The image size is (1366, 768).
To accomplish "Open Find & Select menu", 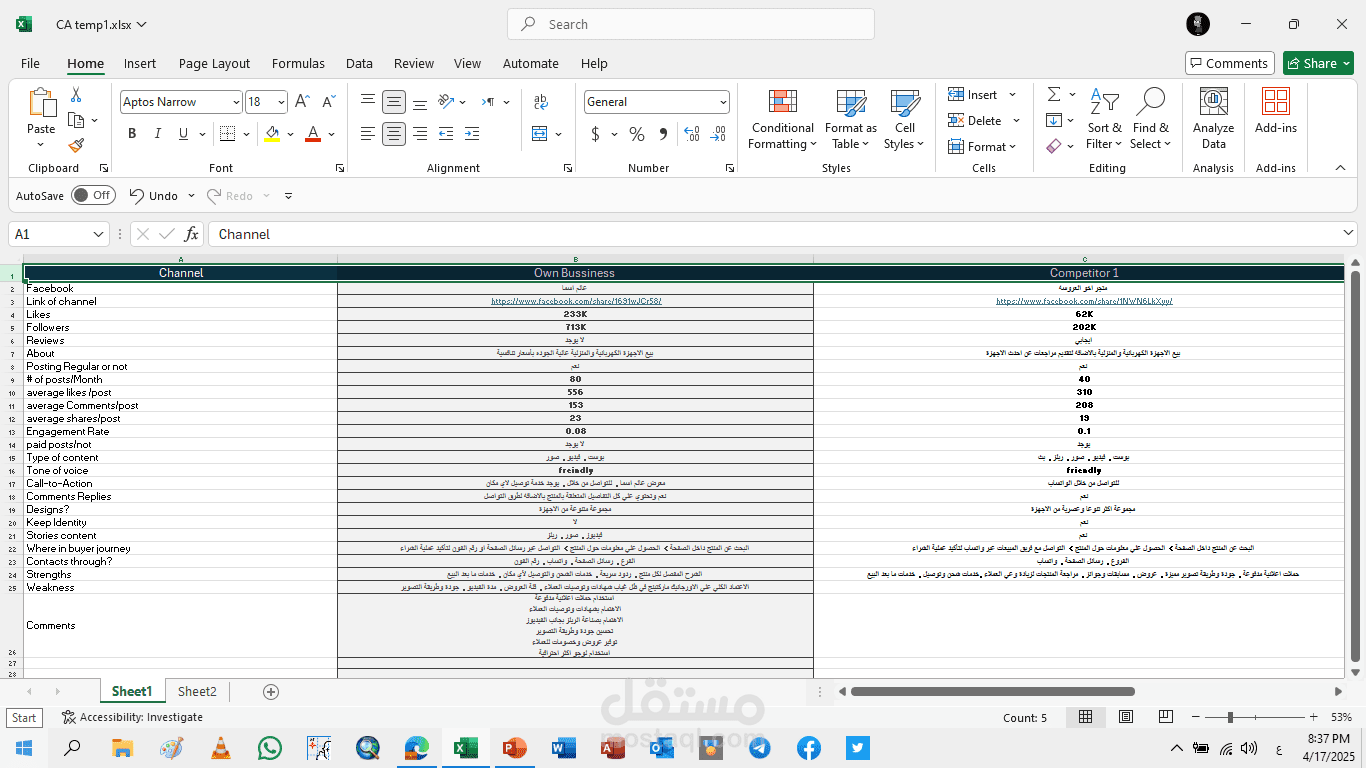I will pos(1151,119).
